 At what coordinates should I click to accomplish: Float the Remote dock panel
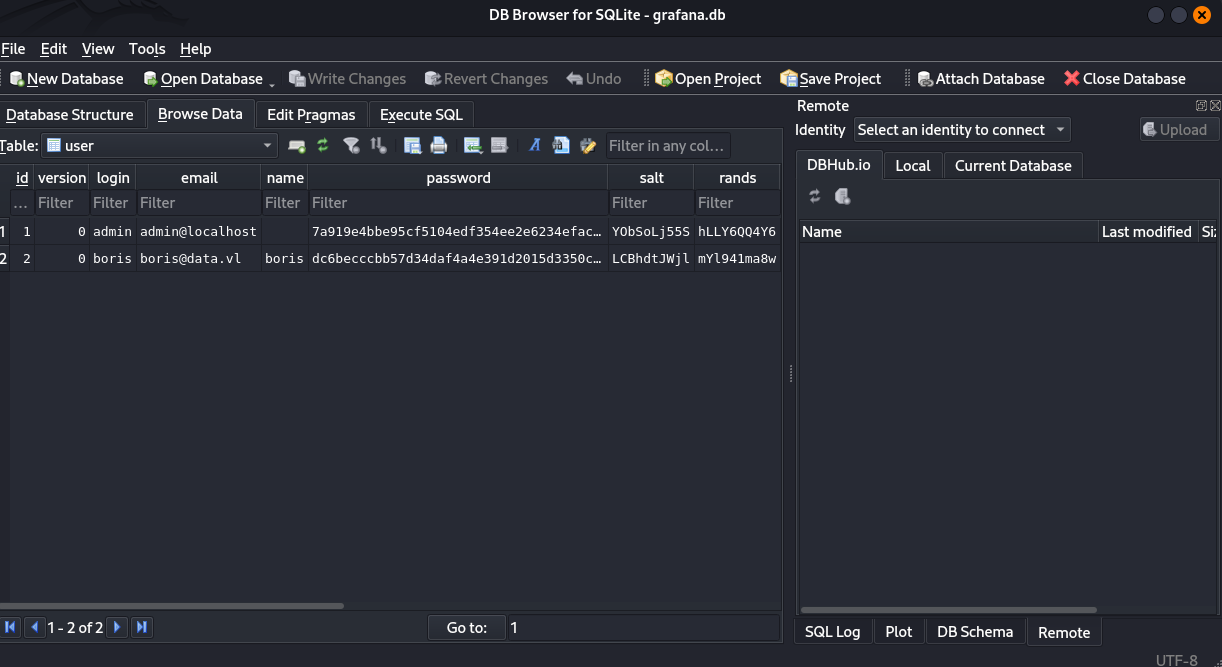(x=1201, y=105)
